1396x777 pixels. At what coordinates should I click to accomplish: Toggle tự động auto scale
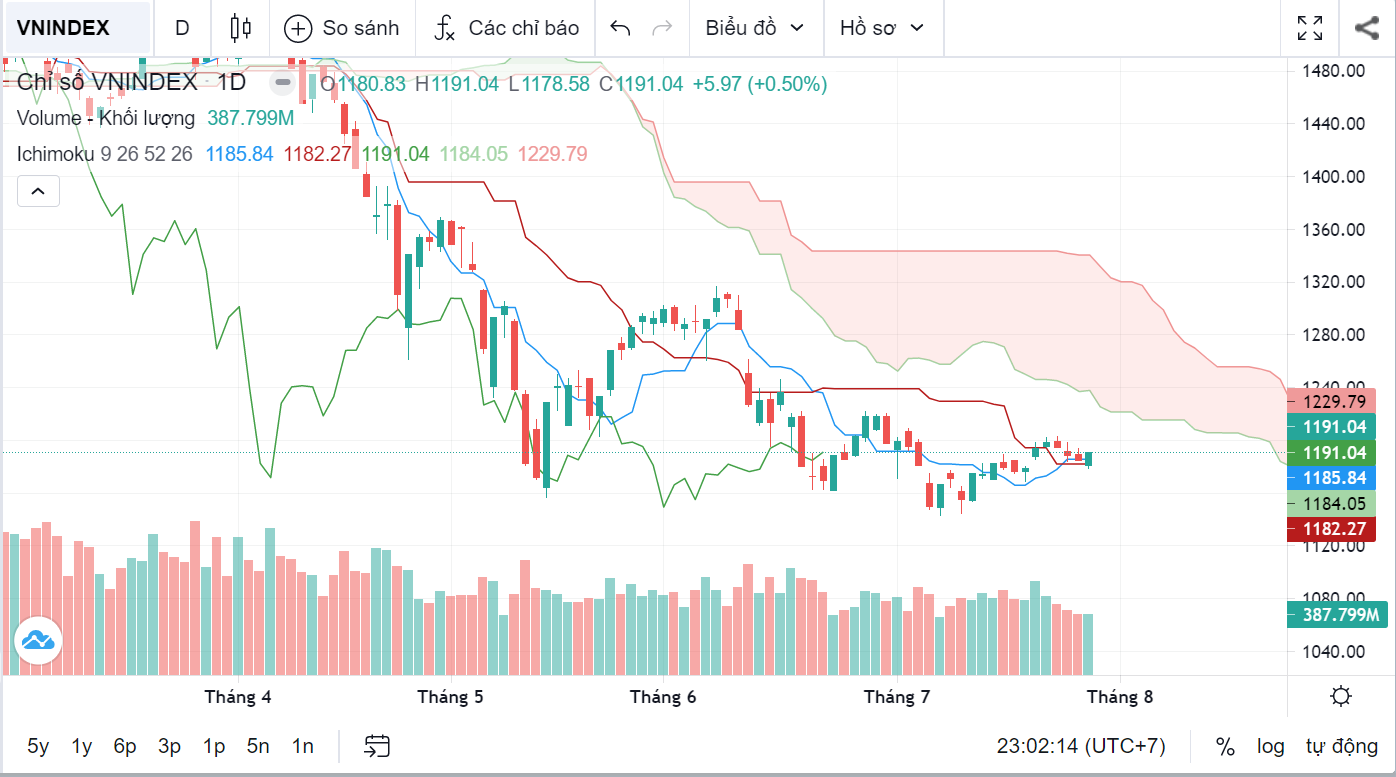point(1342,746)
